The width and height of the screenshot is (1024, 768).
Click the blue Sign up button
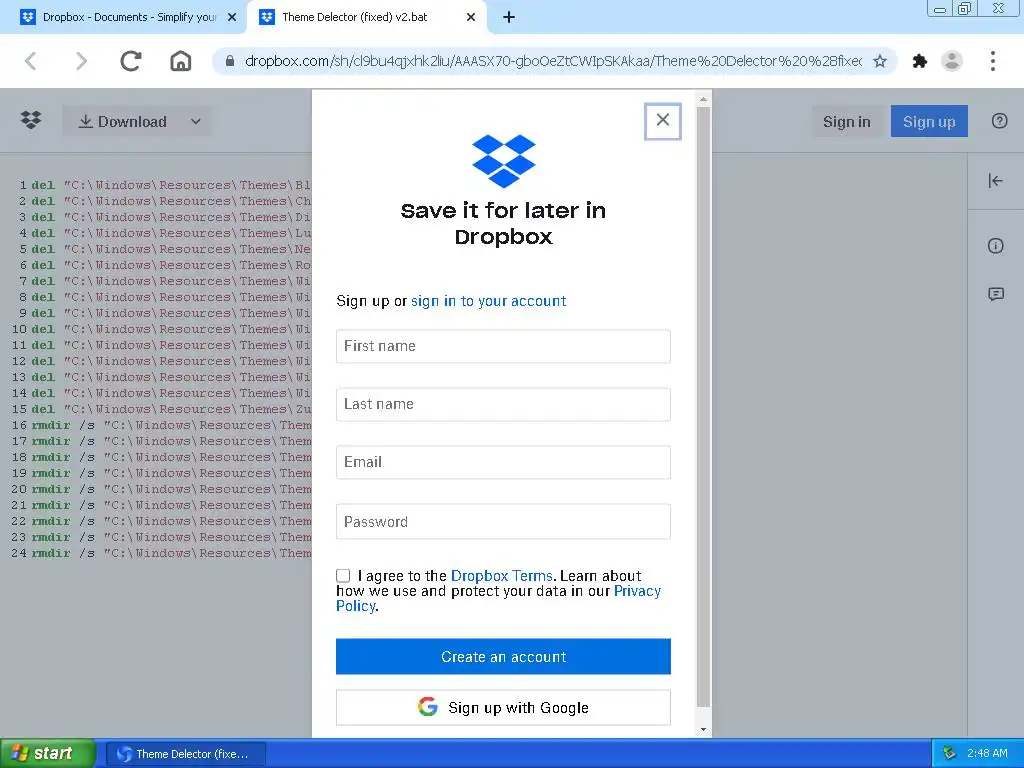tap(929, 121)
